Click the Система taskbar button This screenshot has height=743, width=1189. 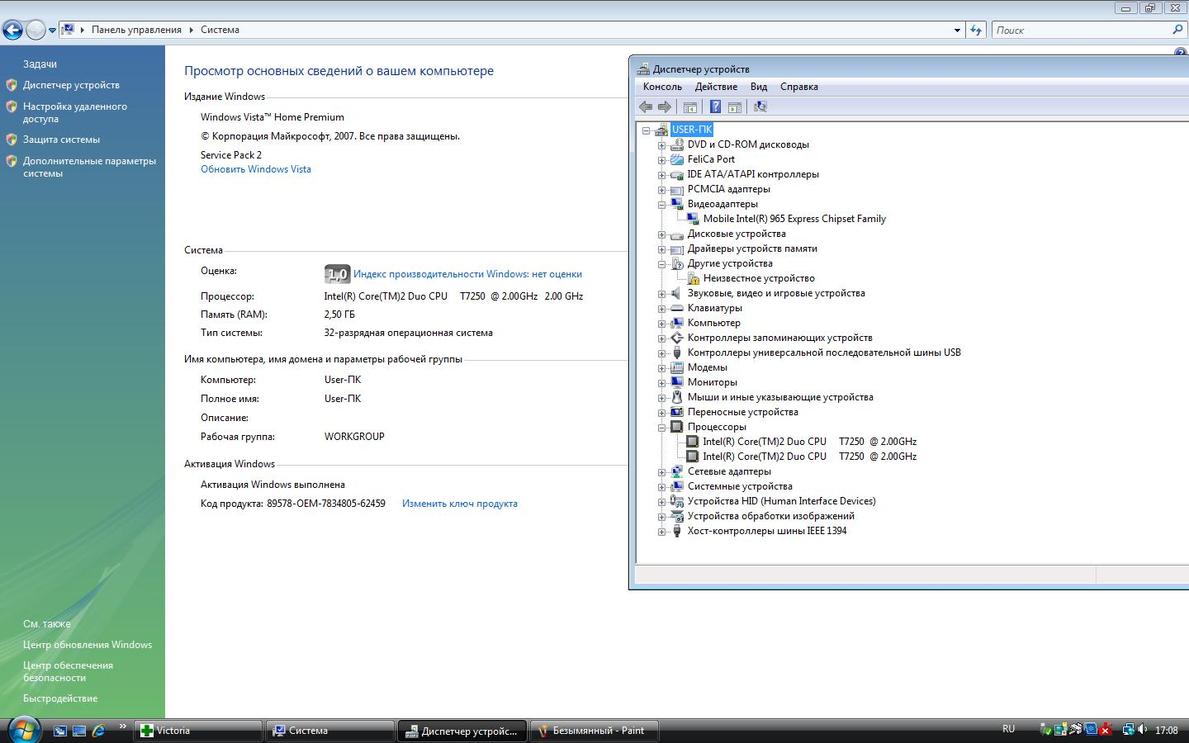coord(330,731)
